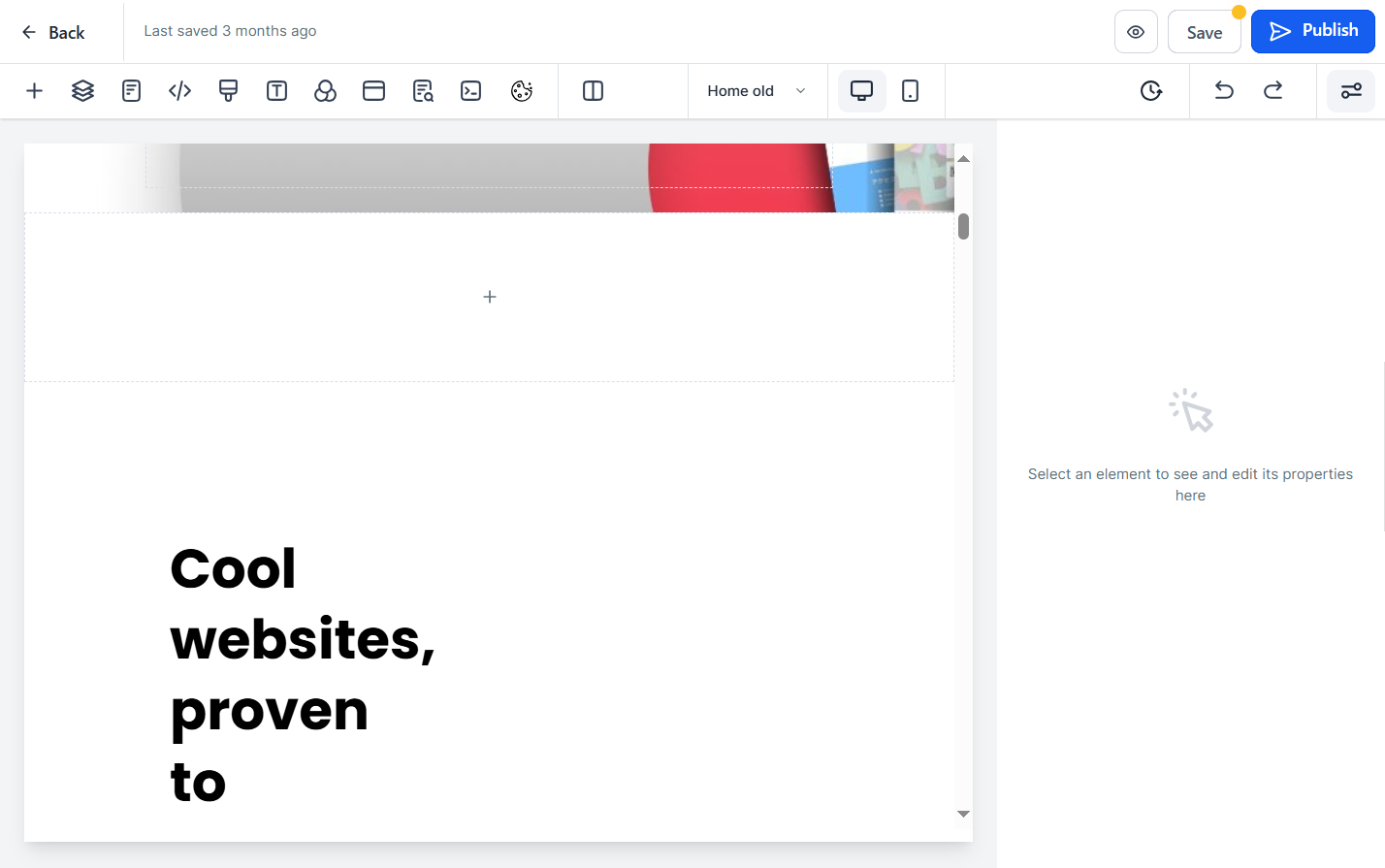Image resolution: width=1385 pixels, height=868 pixels.
Task: Toggle the properties settings panel
Action: point(1351,91)
